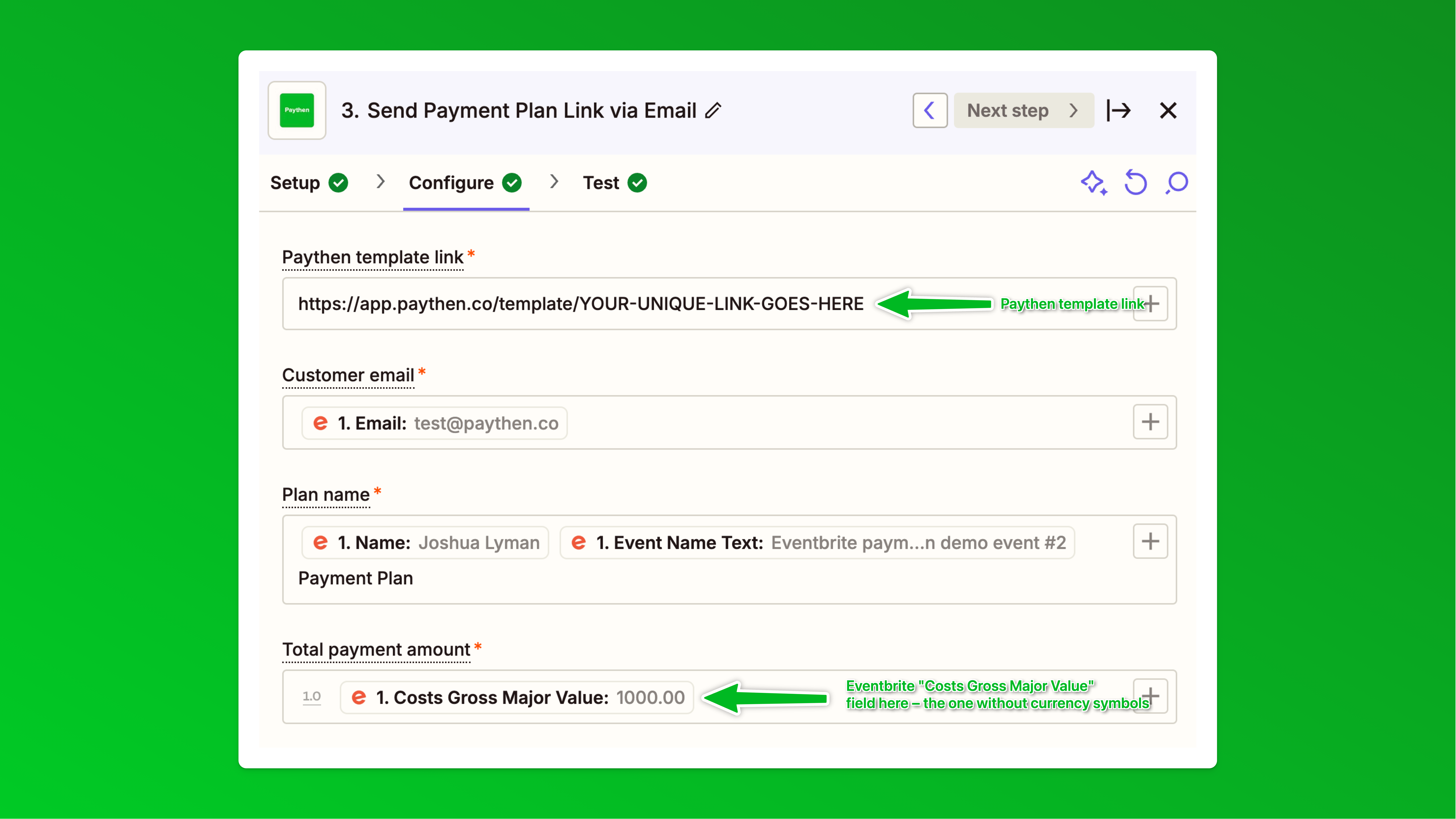
Task: Click the green checkmark beside Test
Action: click(x=637, y=182)
